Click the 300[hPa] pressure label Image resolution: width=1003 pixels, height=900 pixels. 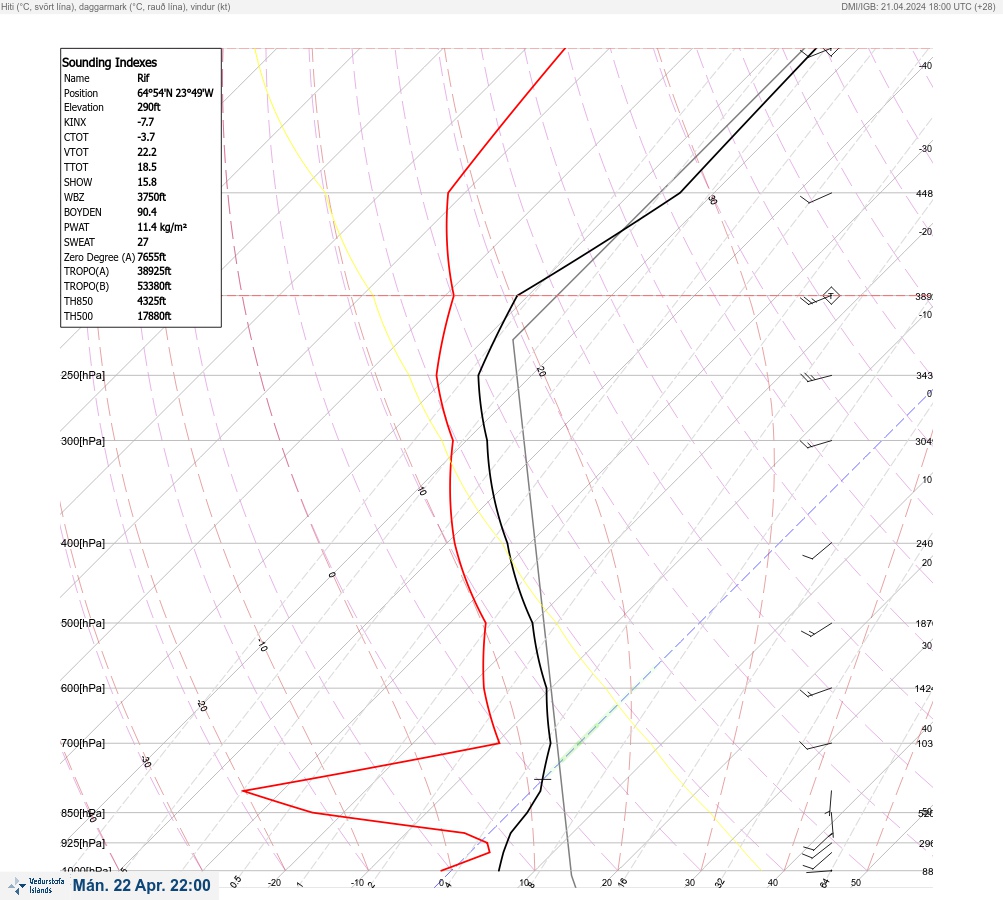pos(83,441)
